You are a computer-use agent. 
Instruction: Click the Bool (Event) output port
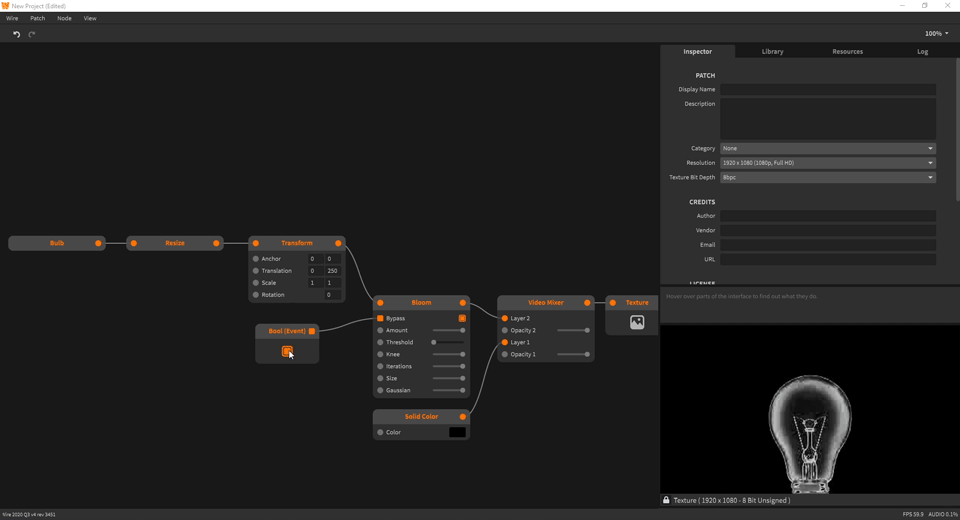coord(312,331)
